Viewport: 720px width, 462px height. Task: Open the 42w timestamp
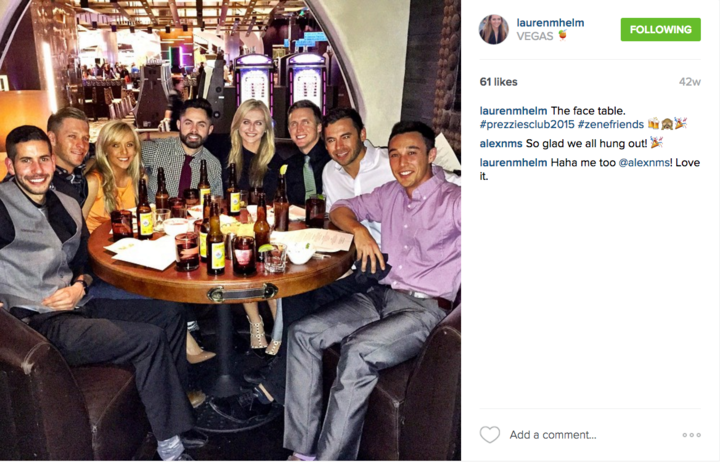(690, 82)
